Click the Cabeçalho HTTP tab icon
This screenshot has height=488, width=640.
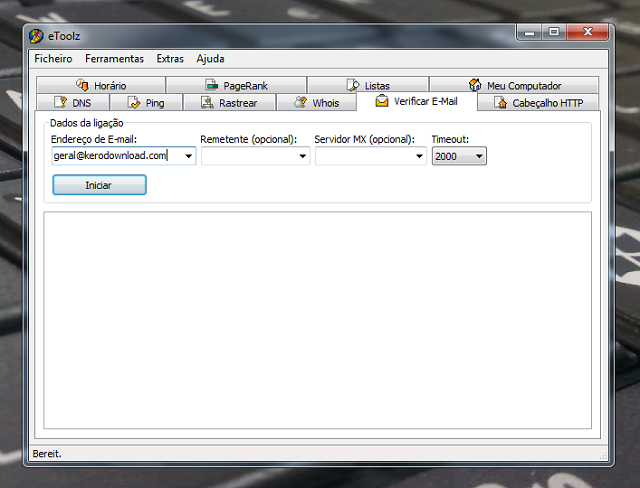coord(500,102)
